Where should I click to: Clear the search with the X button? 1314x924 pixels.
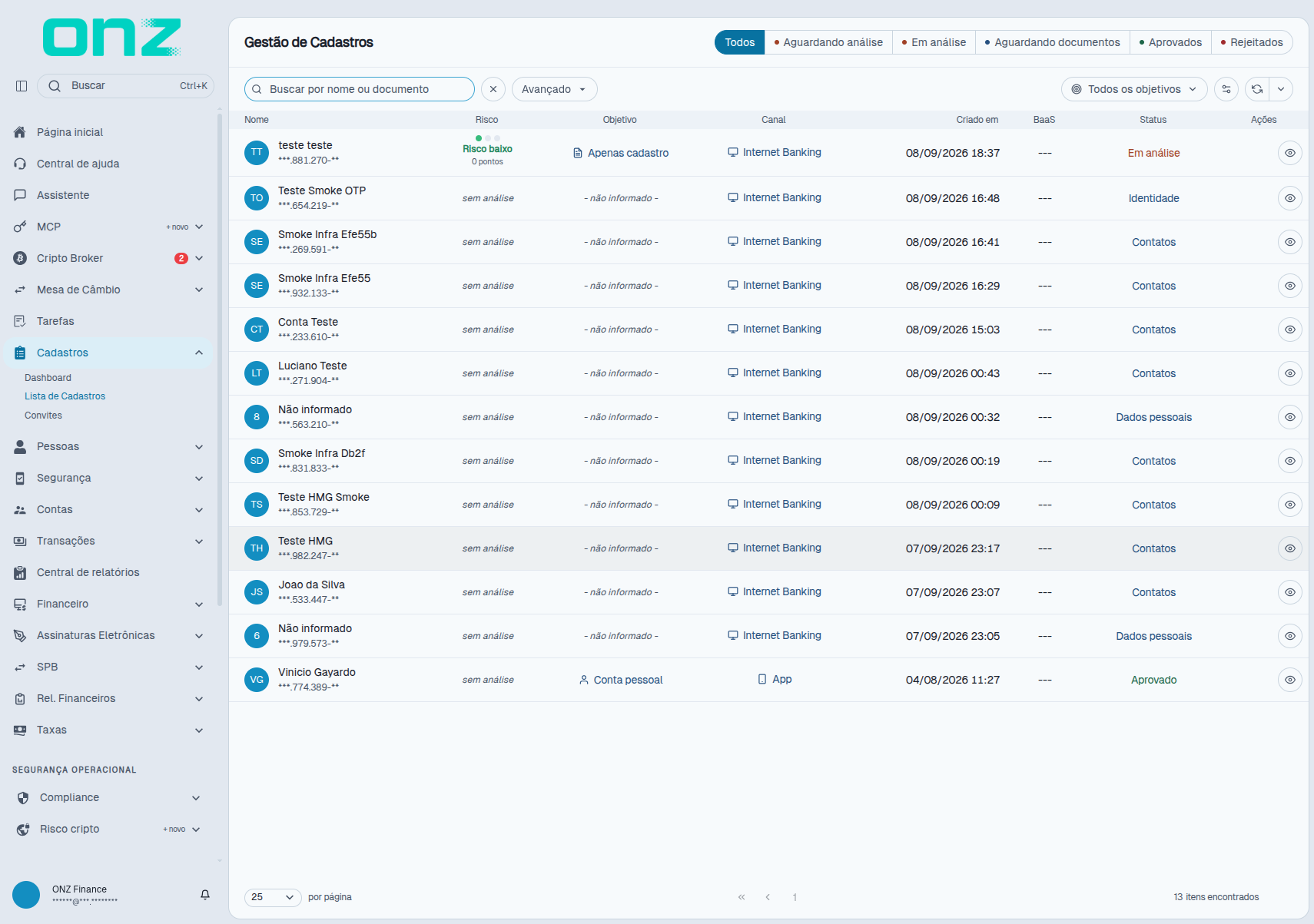[x=493, y=89]
